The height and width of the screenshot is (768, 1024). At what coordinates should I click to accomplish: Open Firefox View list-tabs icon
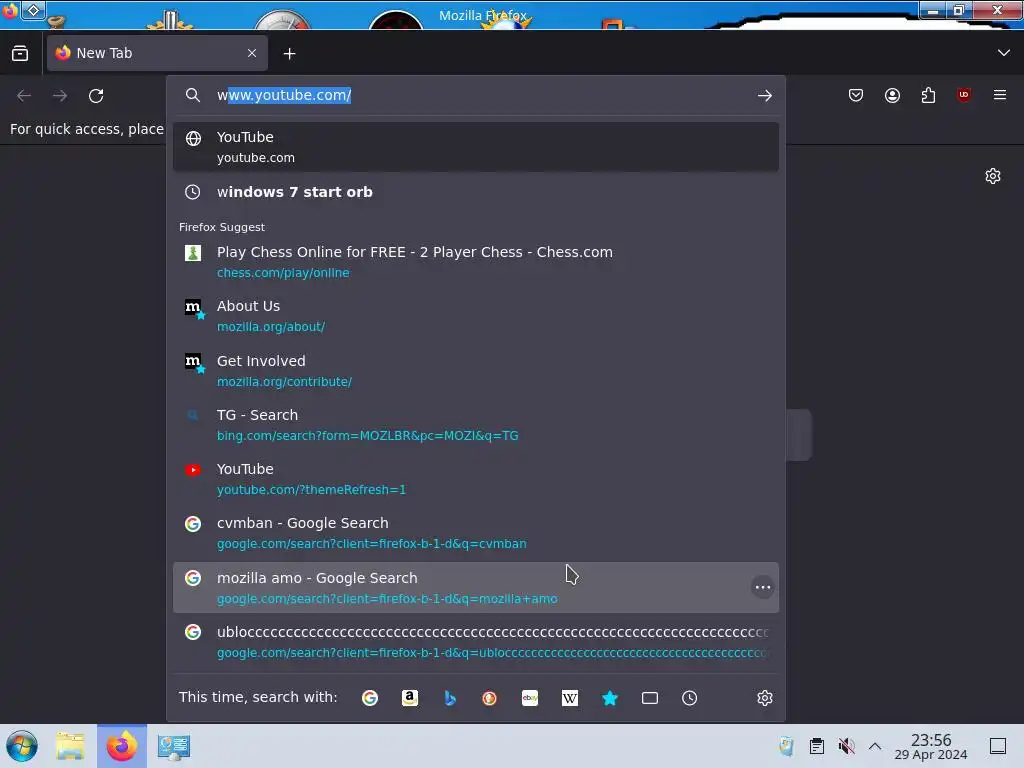20,53
